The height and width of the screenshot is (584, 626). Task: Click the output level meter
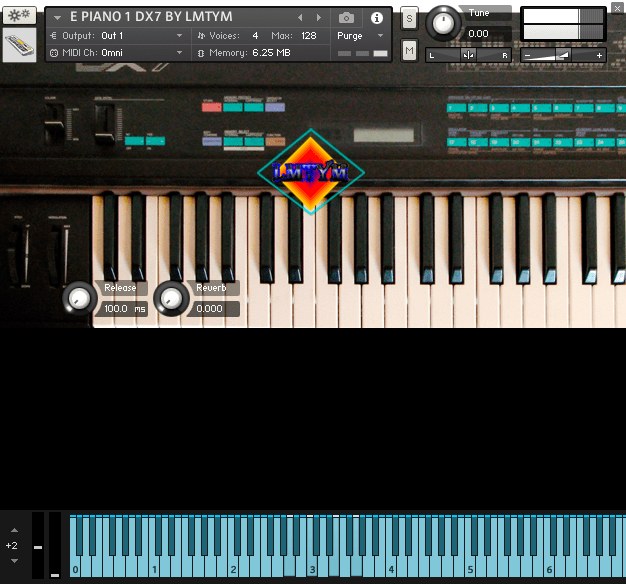(x=563, y=24)
